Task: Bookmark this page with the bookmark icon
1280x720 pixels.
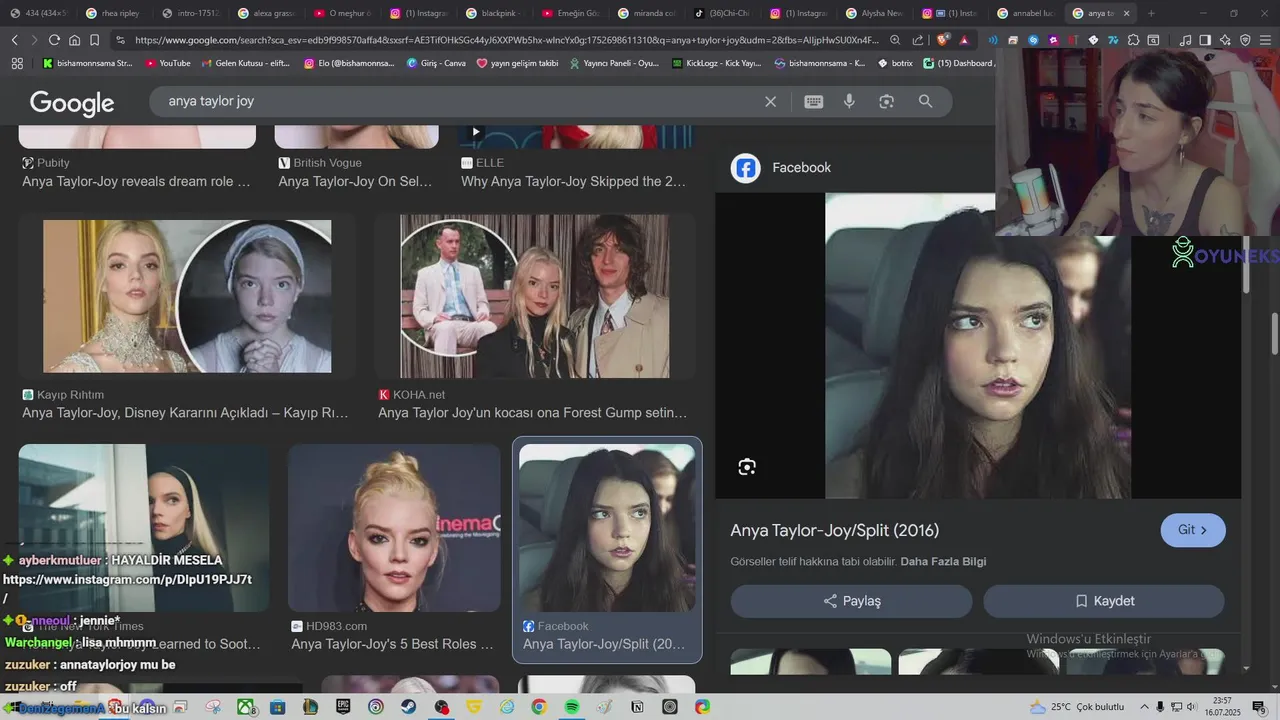Action: (94, 40)
